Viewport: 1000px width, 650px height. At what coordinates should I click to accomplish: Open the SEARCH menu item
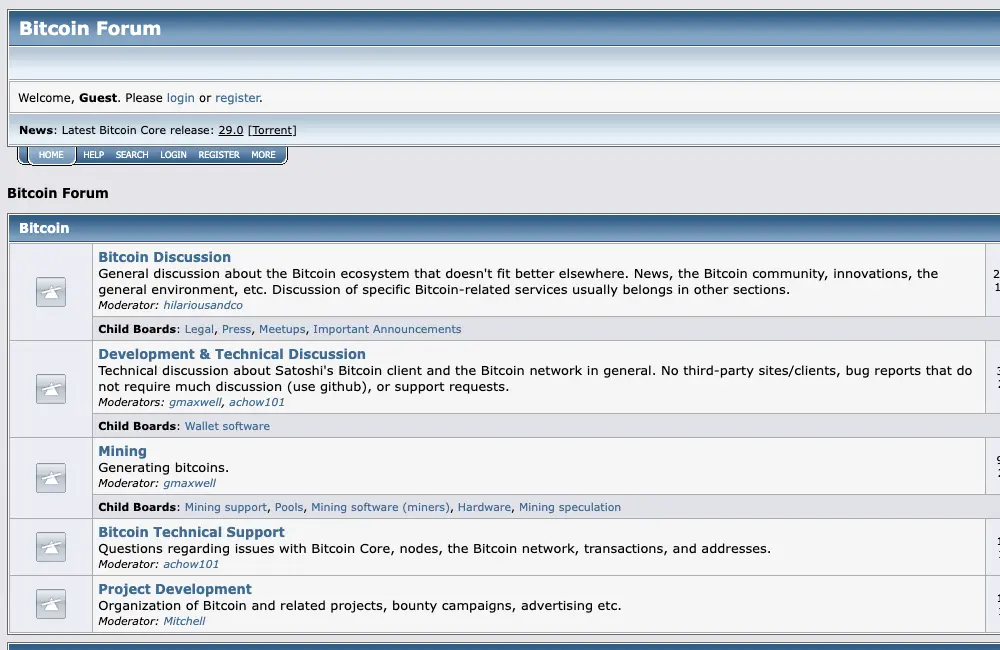pyautogui.click(x=132, y=155)
